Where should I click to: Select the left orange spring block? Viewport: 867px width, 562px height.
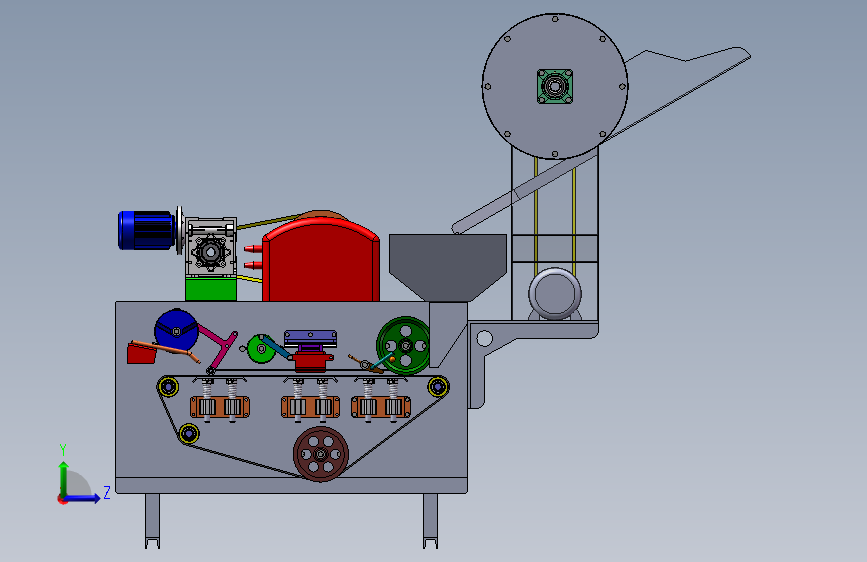(220, 407)
